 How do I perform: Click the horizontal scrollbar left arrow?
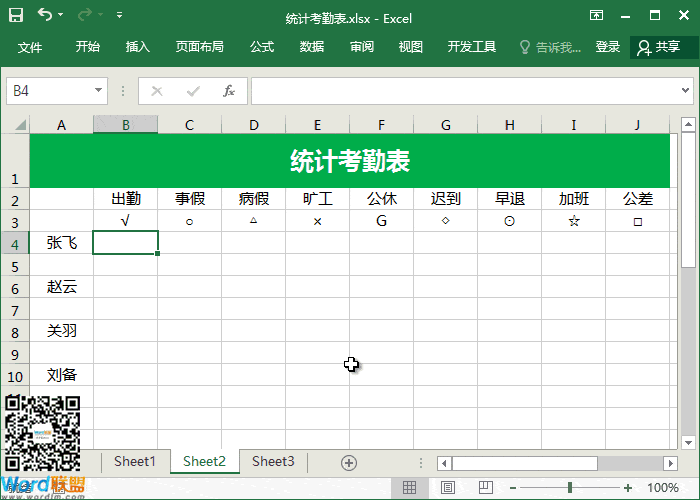point(444,463)
